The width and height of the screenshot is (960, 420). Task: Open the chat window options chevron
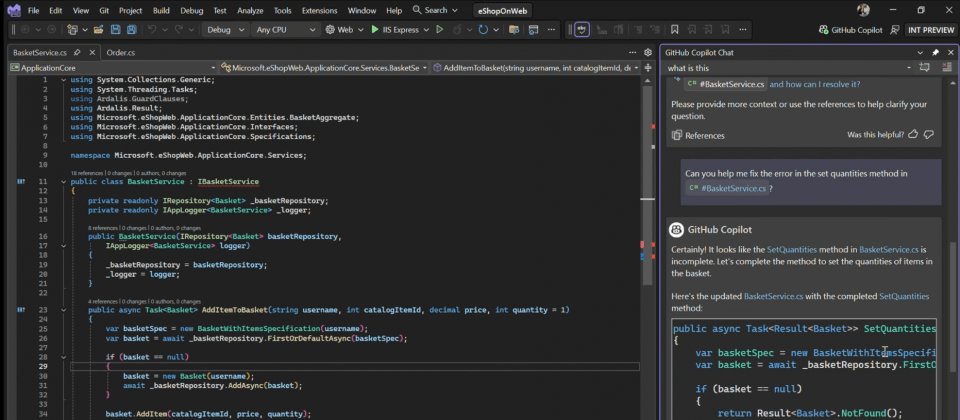(920, 53)
